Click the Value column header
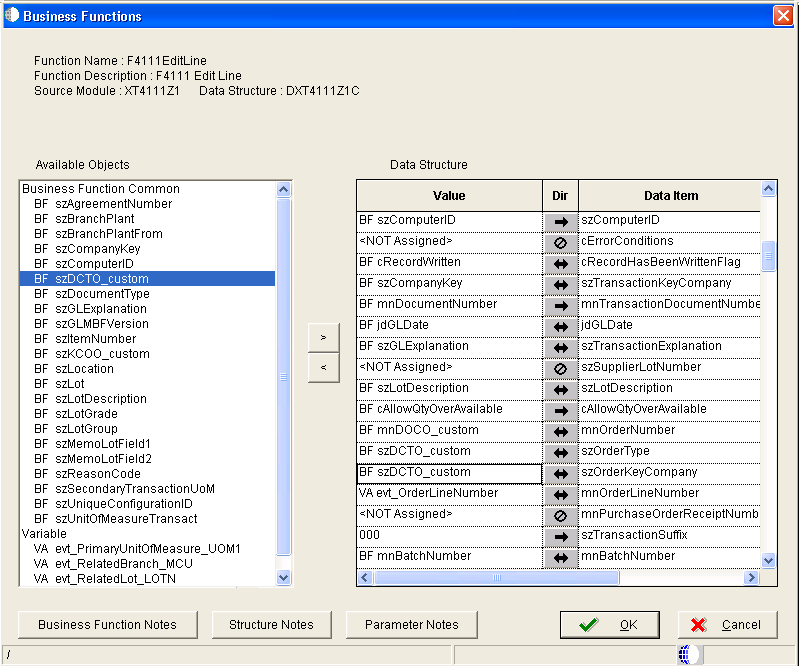Screen dimensions: 799x666 coord(449,196)
